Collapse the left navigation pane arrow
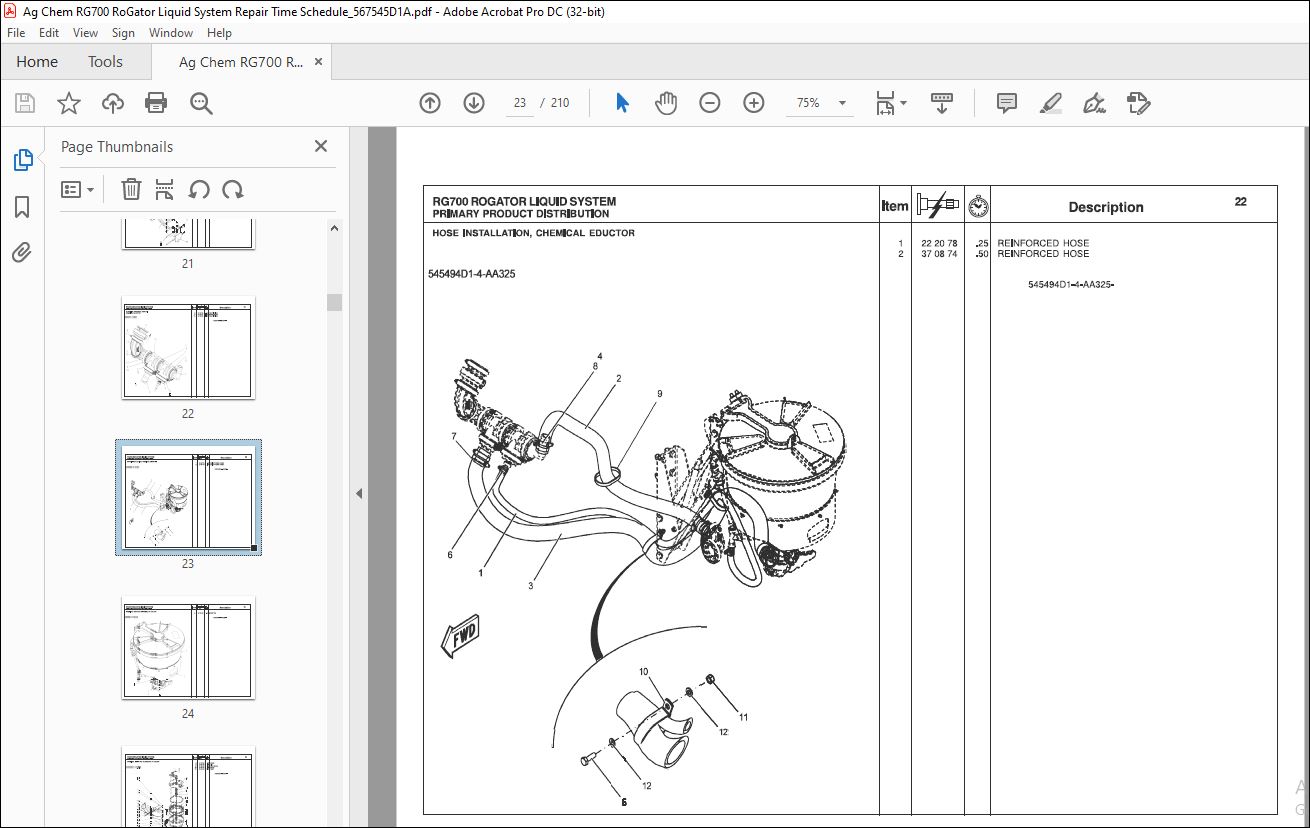This screenshot has width=1310, height=828. click(x=359, y=493)
